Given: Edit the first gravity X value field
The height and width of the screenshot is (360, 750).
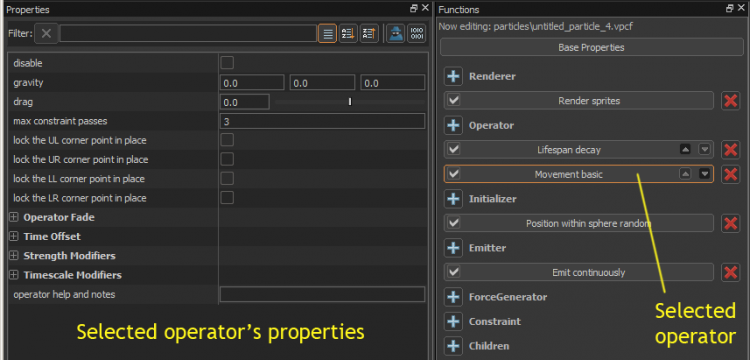Looking at the screenshot, I should pos(252,83).
